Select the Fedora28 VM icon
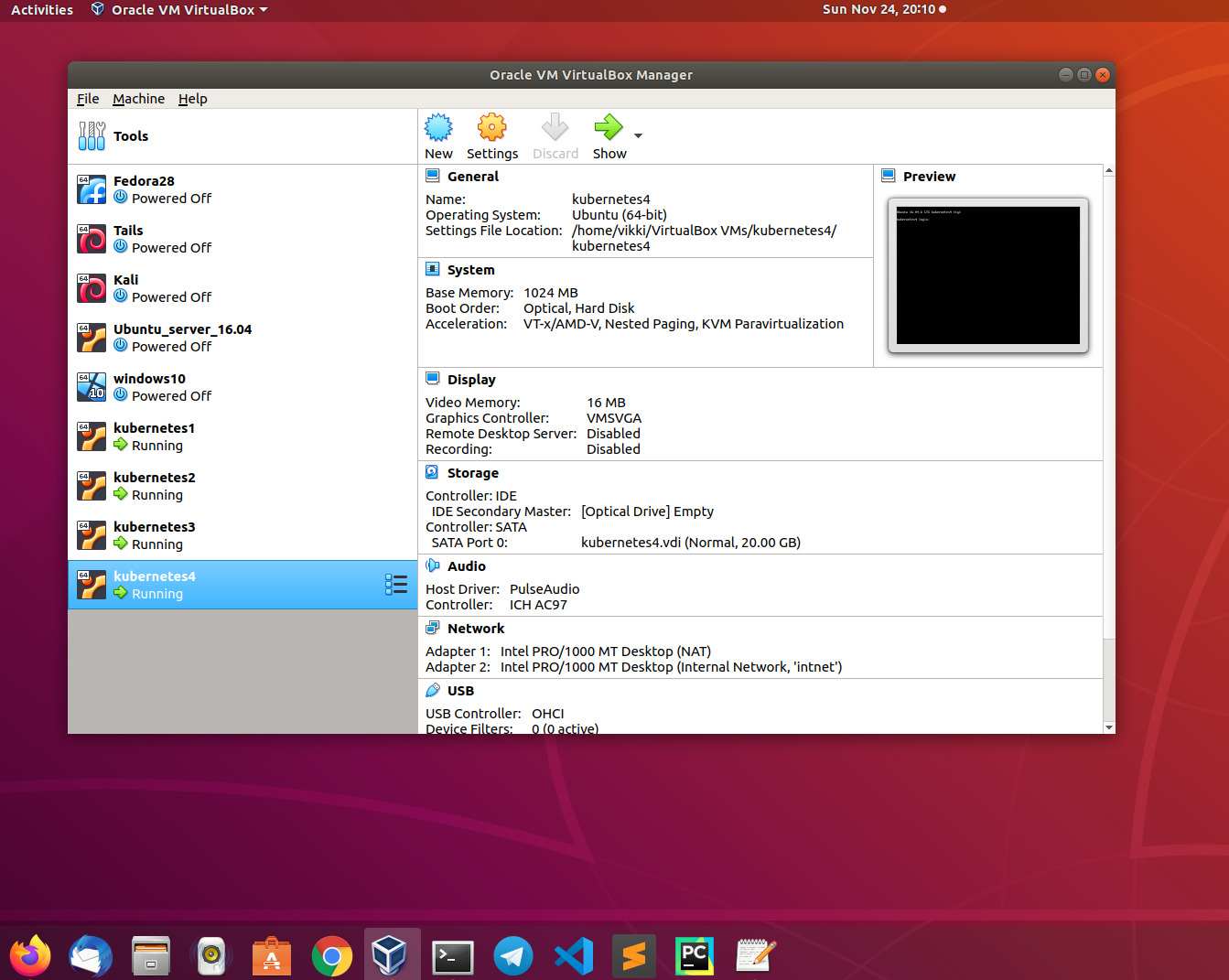 click(92, 189)
